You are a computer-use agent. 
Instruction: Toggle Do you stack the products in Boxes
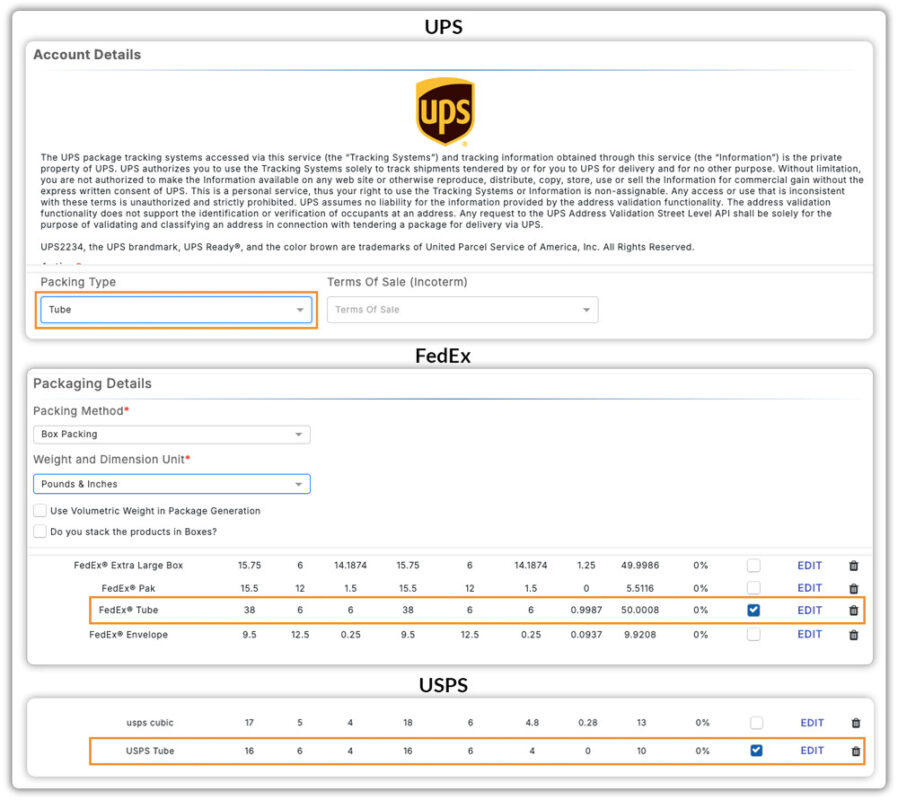tap(40, 531)
